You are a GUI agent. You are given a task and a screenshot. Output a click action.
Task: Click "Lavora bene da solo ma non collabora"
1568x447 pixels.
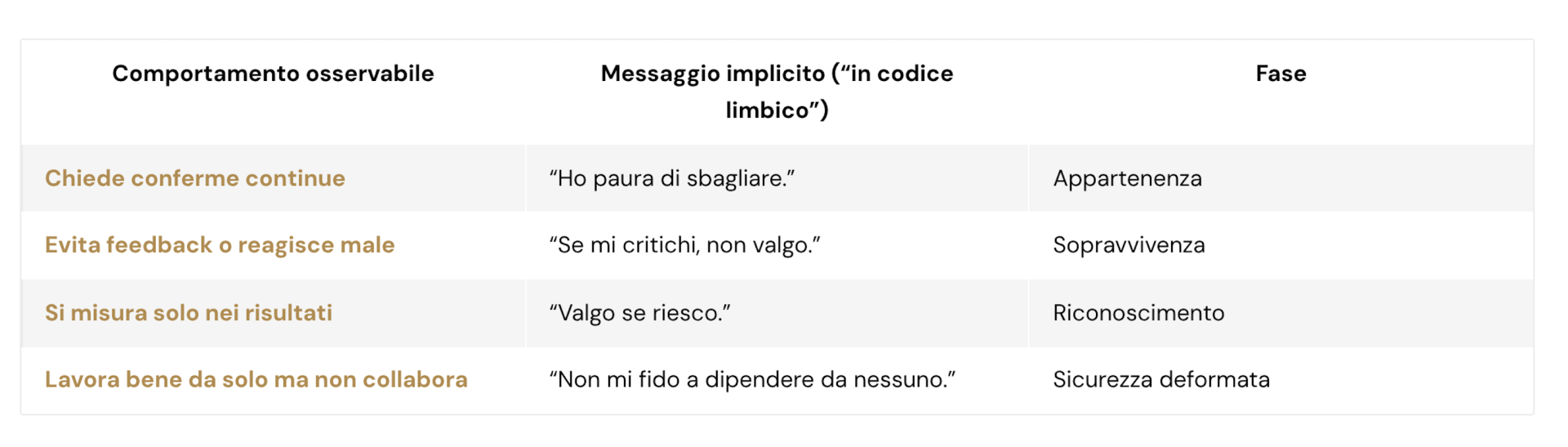(256, 380)
